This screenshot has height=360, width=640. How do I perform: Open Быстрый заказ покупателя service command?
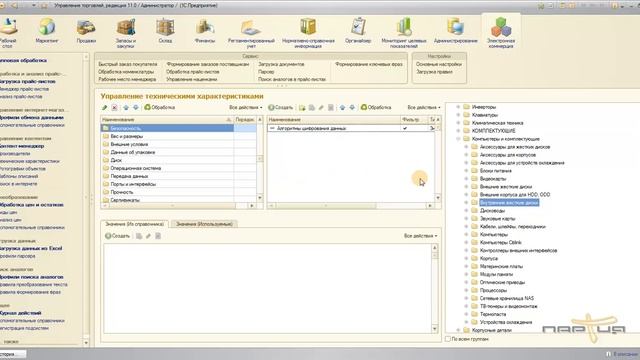[x=128, y=64]
